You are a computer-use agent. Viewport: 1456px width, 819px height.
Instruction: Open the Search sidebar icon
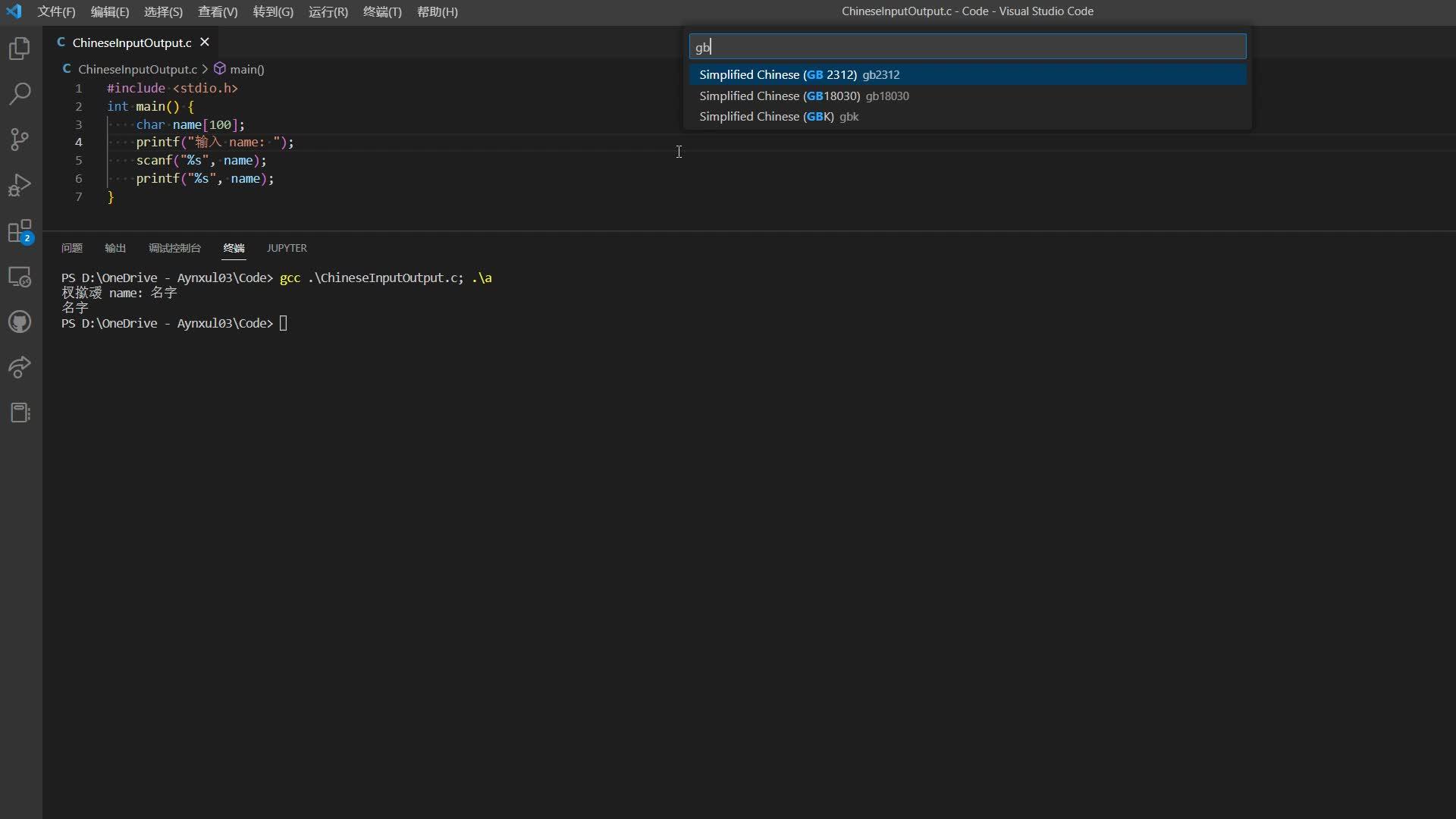(19, 94)
